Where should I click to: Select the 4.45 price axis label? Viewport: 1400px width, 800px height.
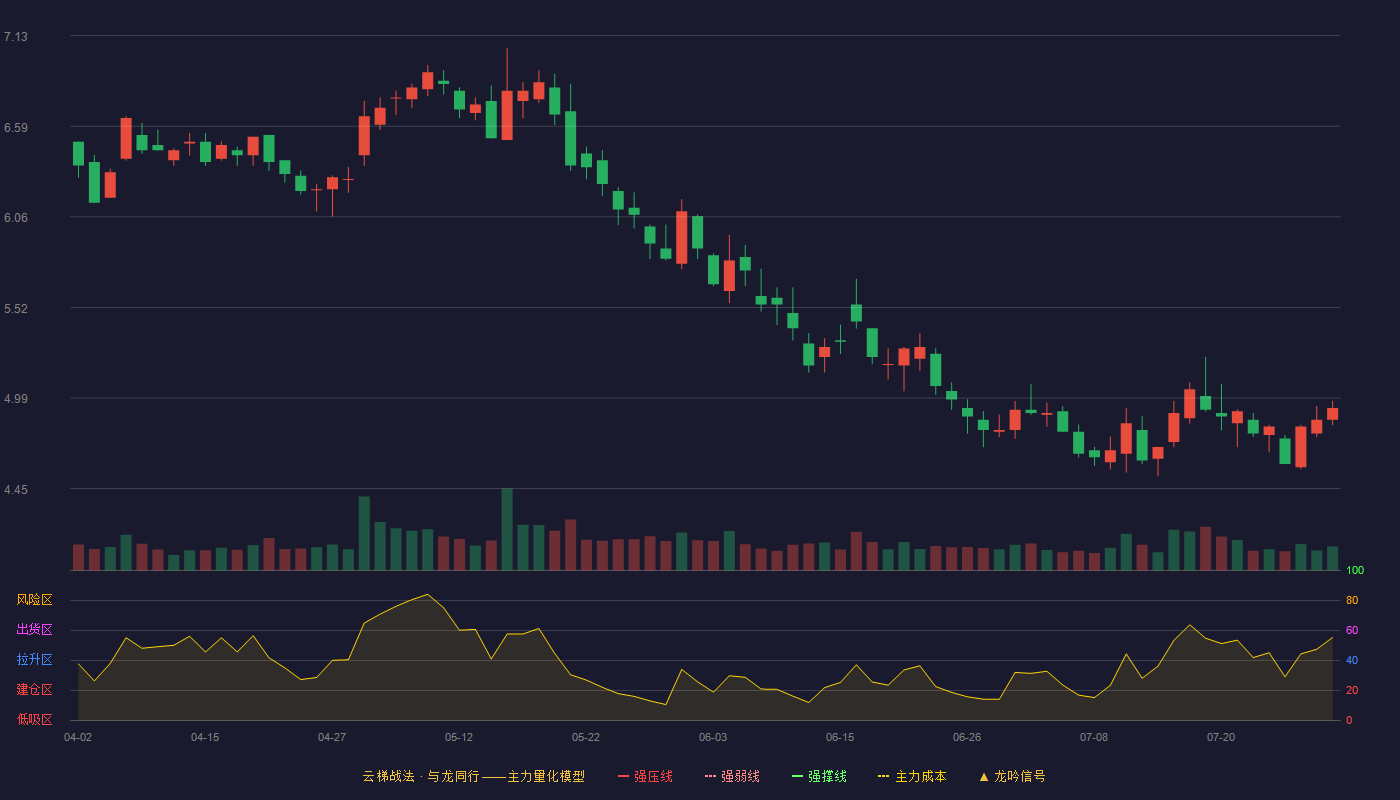tap(16, 490)
